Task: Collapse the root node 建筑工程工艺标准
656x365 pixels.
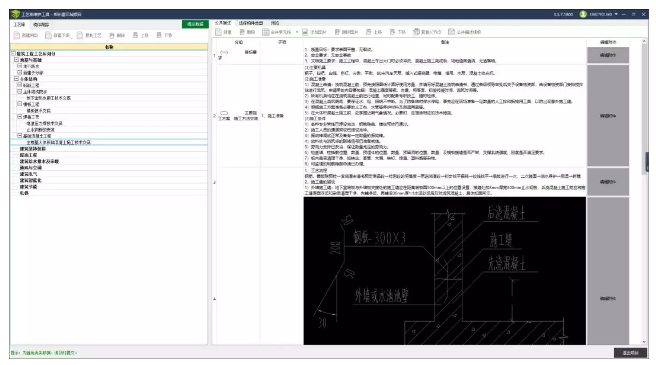Action: coord(13,54)
